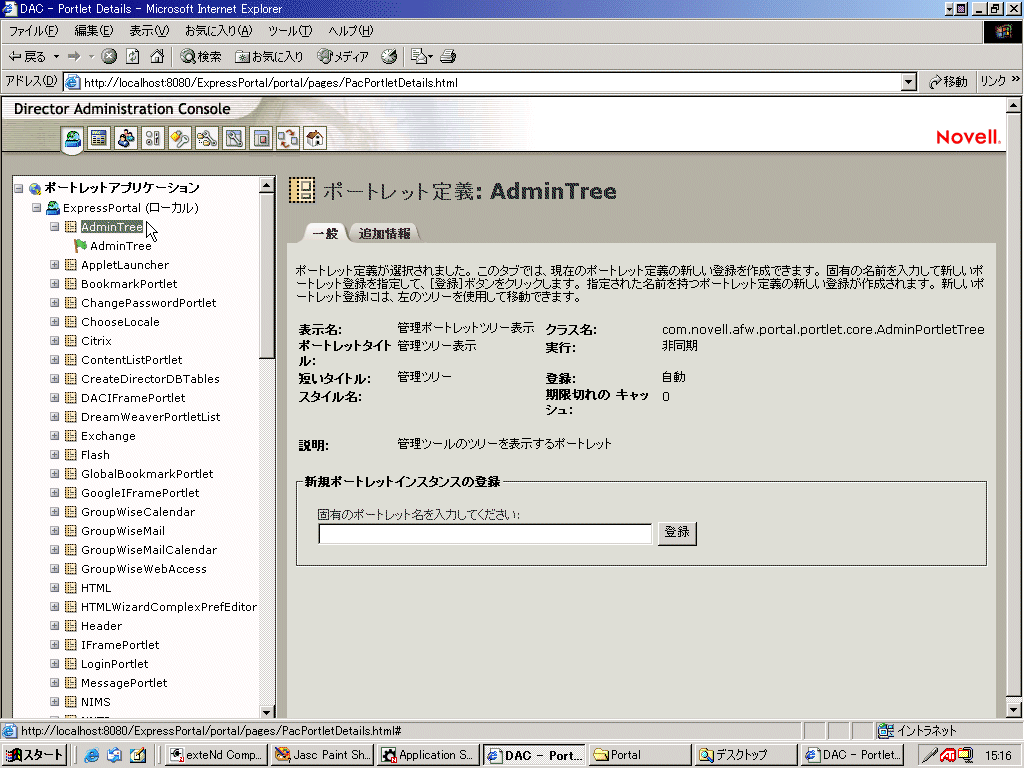Select the globe Portal icon in DAC toolbar
Screen dimensions: 1024x768
(71, 138)
